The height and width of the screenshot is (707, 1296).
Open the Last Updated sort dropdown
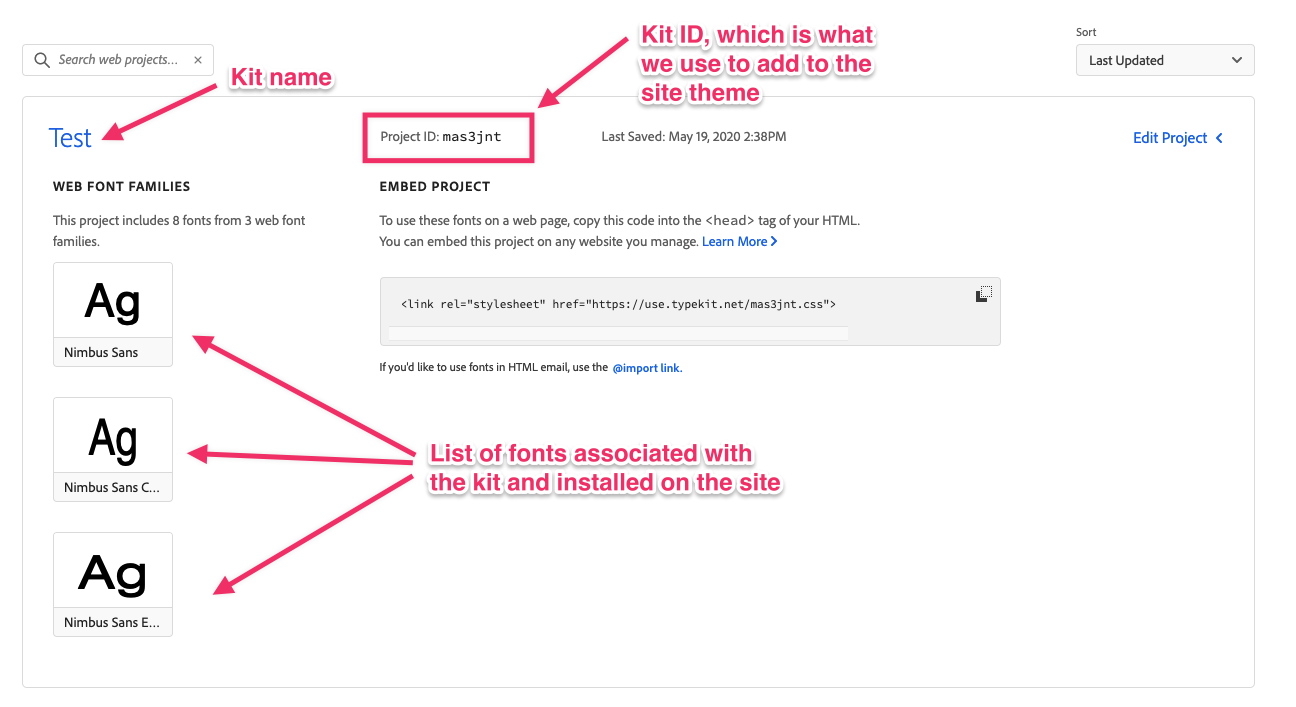coord(1165,60)
